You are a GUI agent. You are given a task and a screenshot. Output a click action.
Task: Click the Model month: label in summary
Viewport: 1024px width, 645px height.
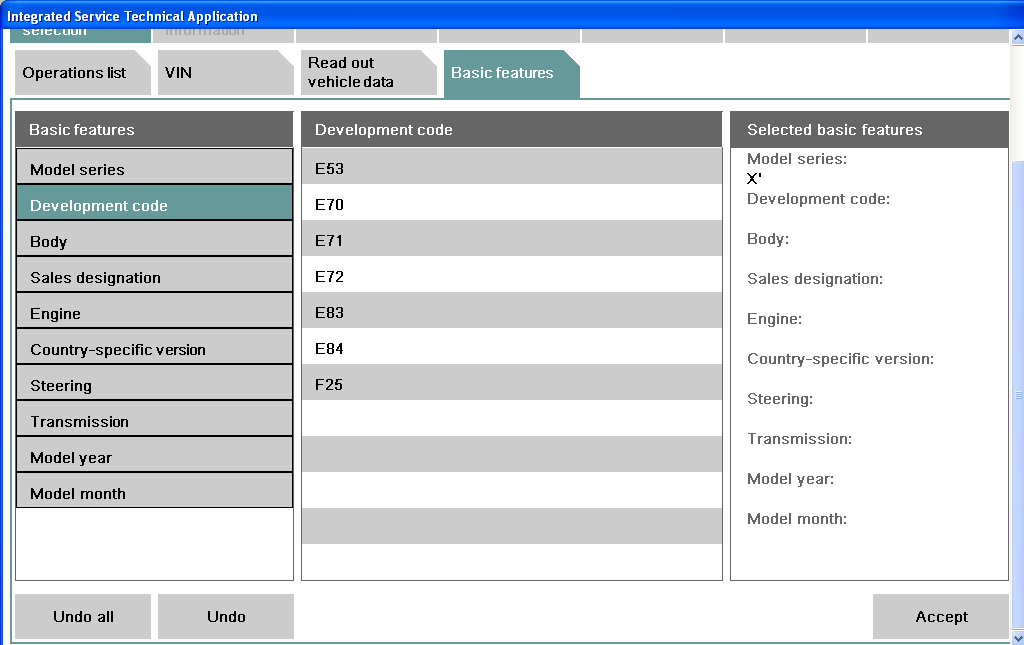(797, 518)
